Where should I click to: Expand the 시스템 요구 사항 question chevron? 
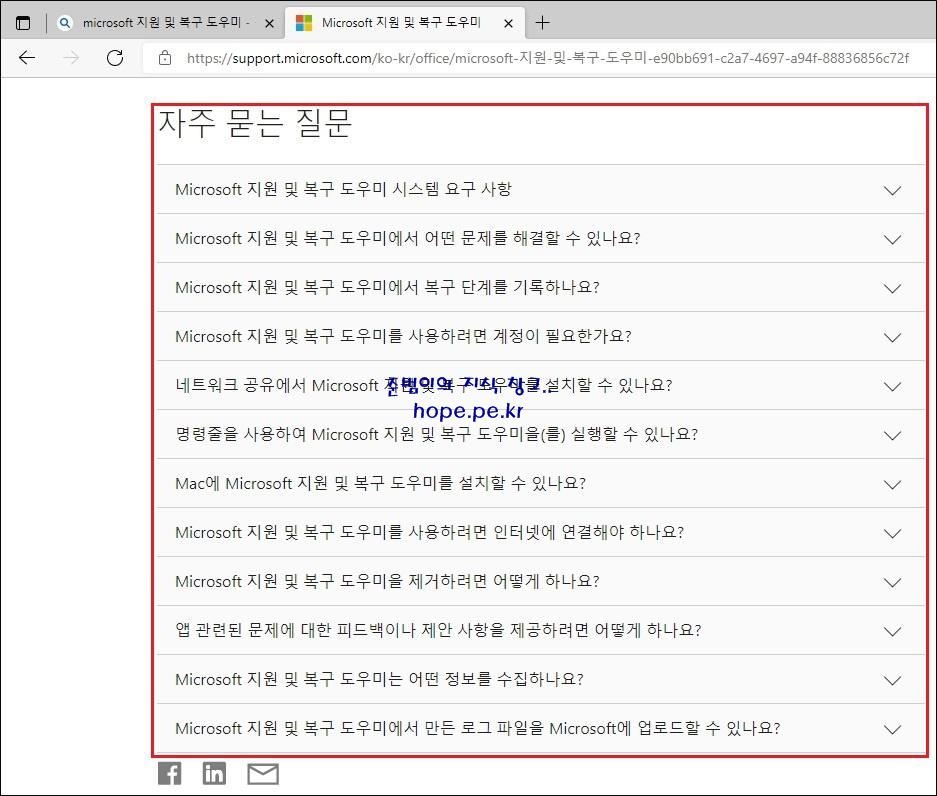[x=892, y=191]
